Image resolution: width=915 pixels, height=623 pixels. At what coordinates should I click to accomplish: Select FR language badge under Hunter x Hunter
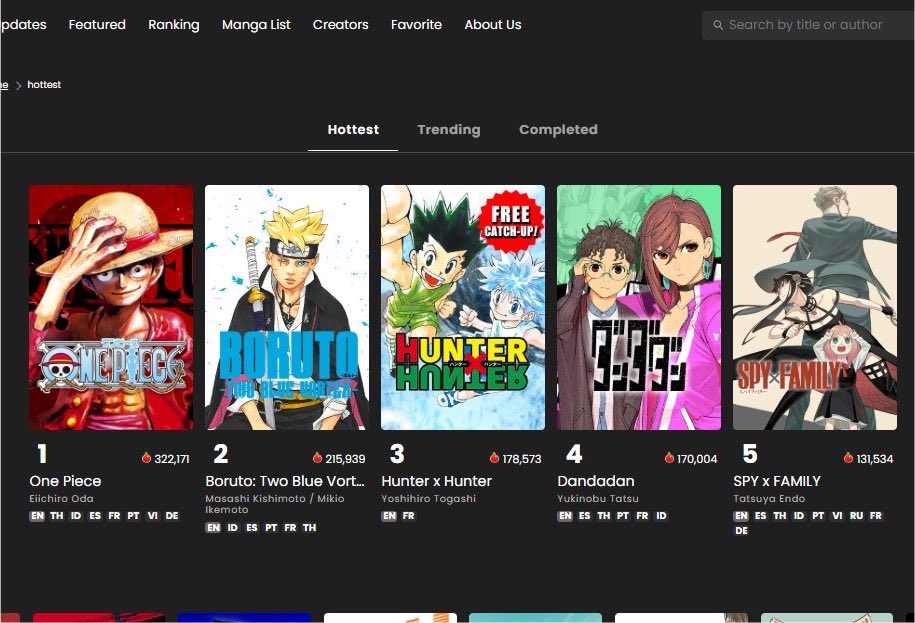[408, 516]
